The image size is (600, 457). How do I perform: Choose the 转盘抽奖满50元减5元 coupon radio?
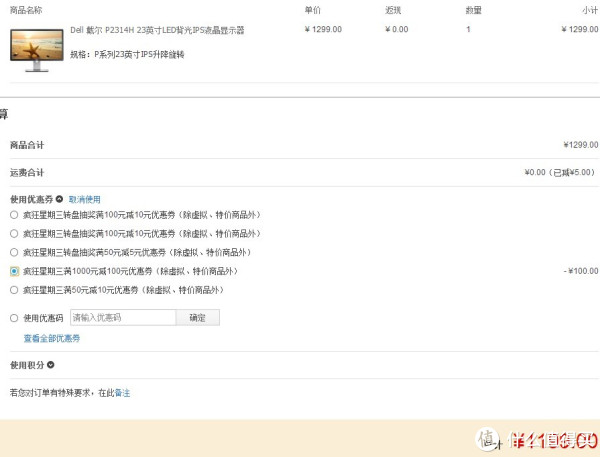pyautogui.click(x=14, y=253)
